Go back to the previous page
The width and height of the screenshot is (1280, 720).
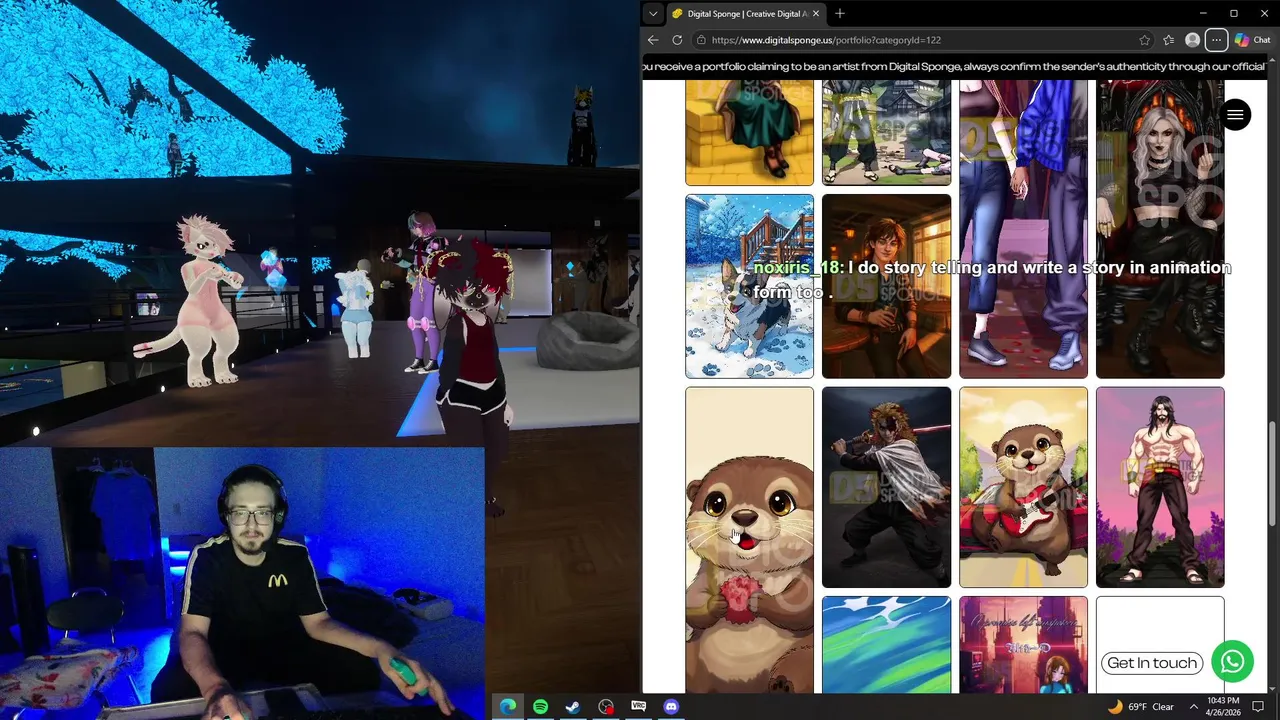coord(653,40)
